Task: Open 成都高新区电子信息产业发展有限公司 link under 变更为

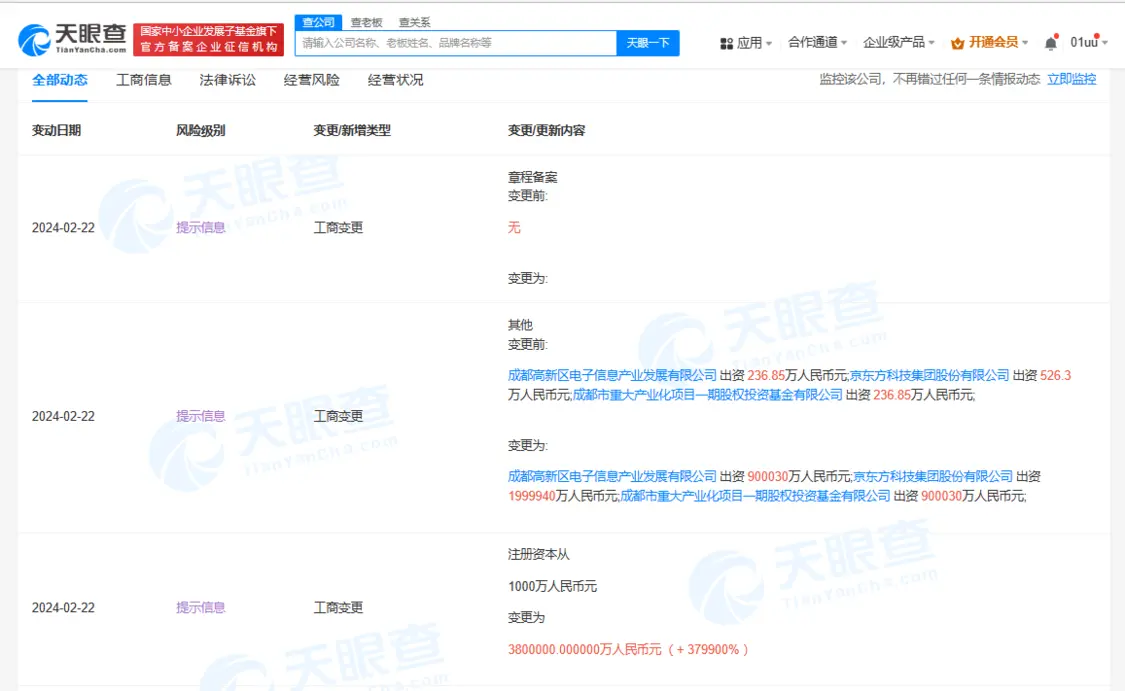Action: click(612, 476)
